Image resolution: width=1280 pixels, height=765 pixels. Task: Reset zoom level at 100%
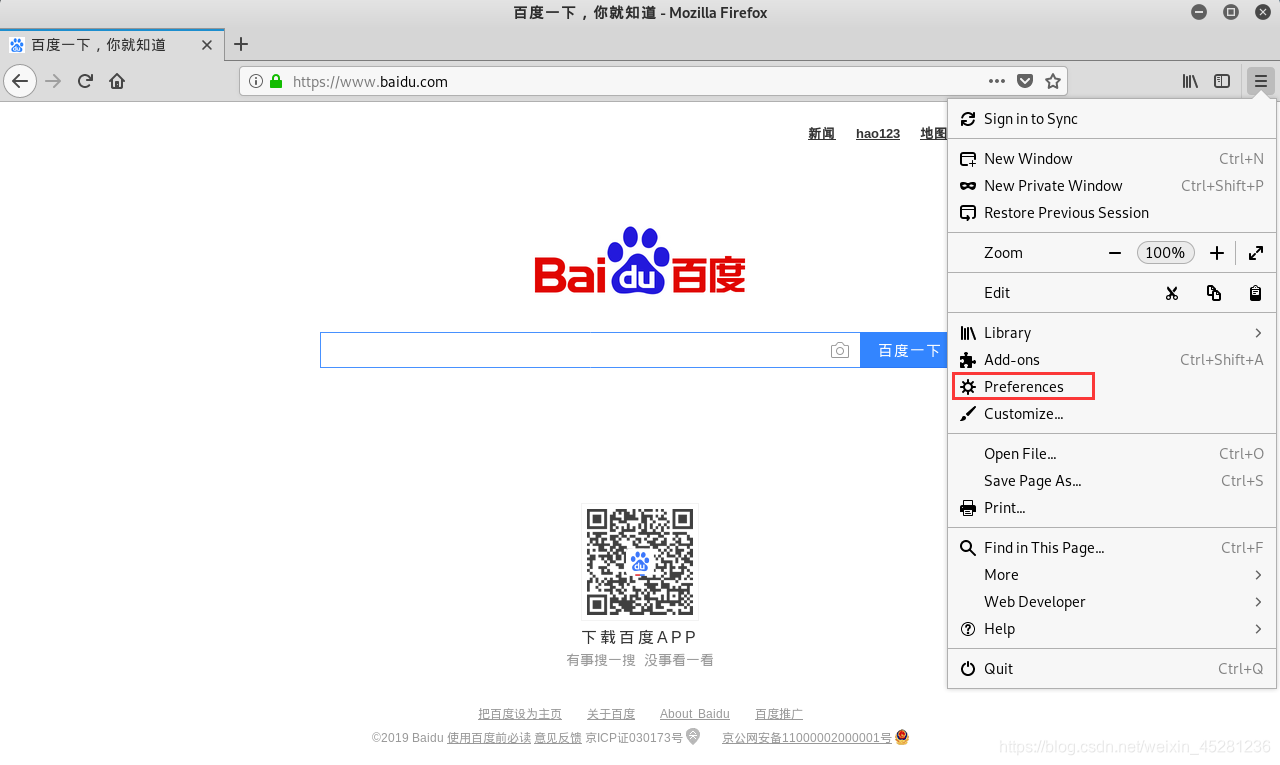[1165, 253]
